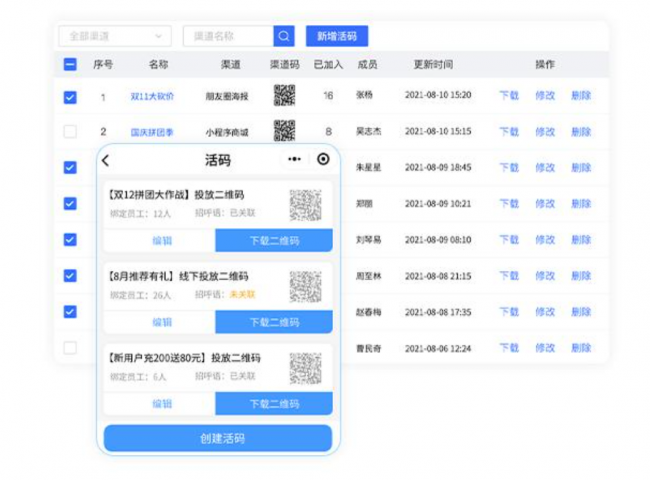Viewport: 650px width, 480px height.
Task: Click 修改 for the 2021-08-10 15:20 row
Action: pos(545,95)
